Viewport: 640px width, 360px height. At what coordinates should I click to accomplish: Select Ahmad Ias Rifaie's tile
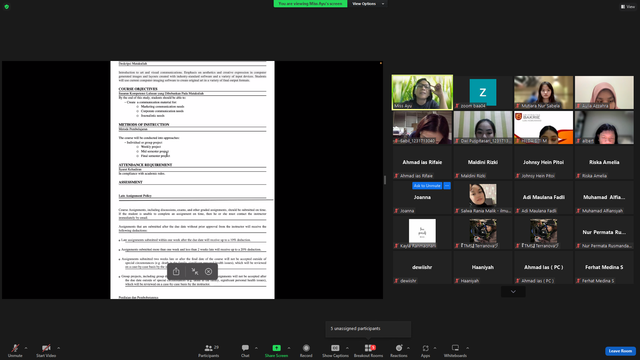(422, 162)
